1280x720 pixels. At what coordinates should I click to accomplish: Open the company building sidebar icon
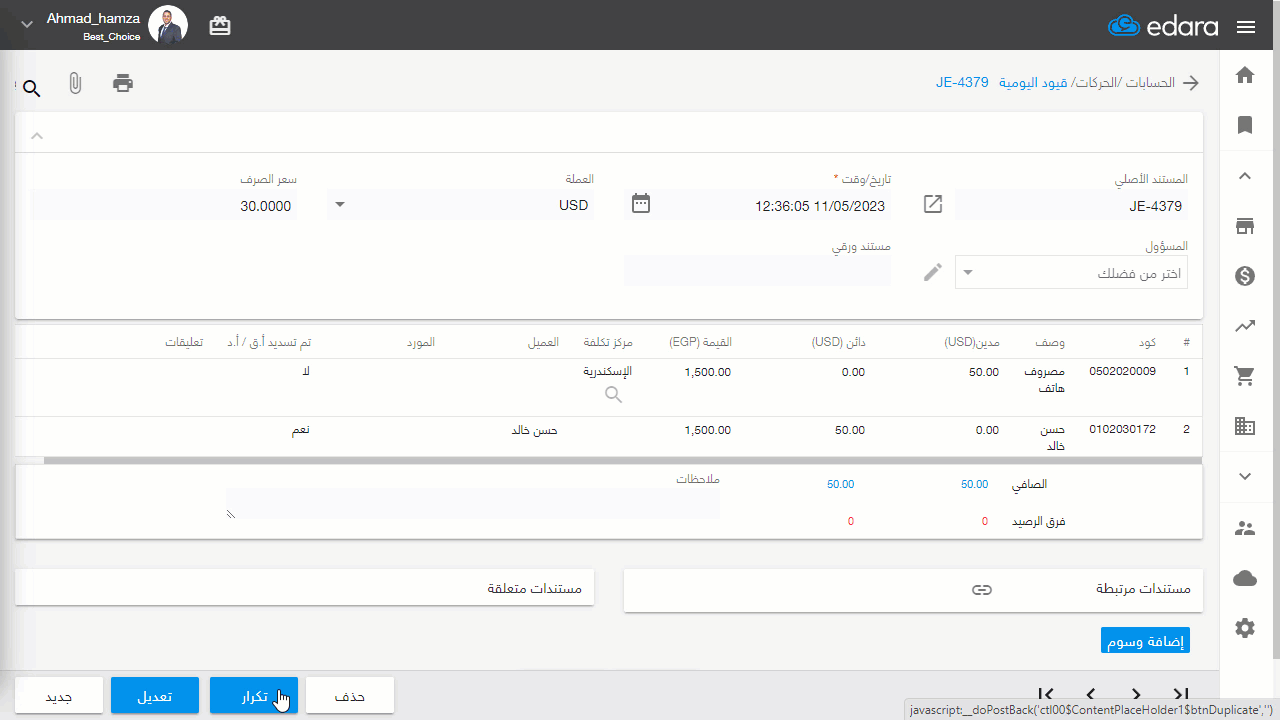pos(1245,426)
